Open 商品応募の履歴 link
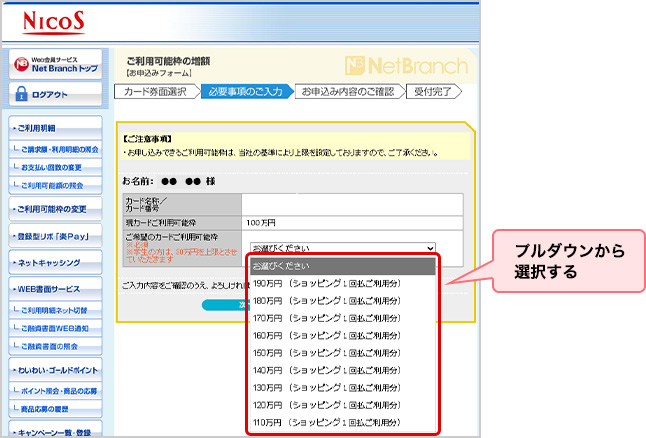Viewport: 646px width, 438px height. [56, 409]
